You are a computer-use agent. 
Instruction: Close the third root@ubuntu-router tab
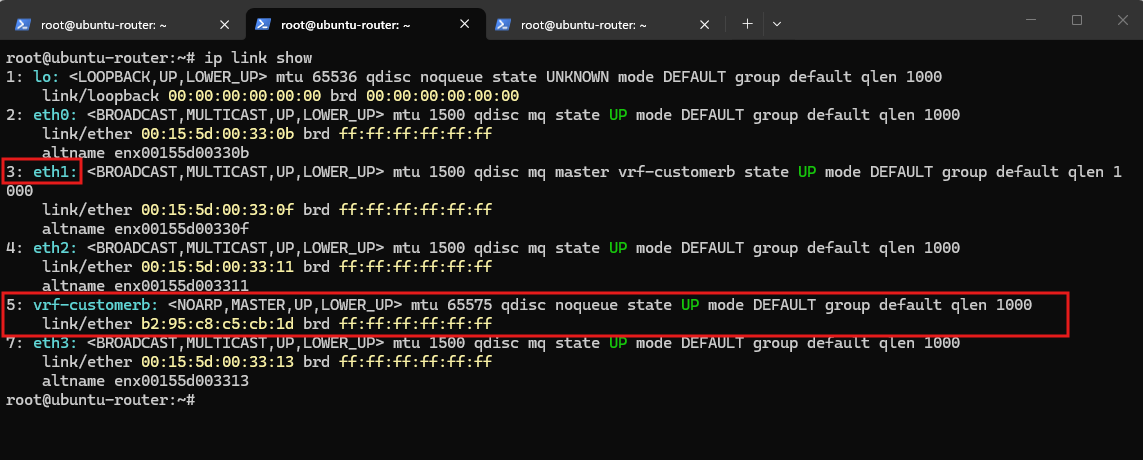pos(704,25)
